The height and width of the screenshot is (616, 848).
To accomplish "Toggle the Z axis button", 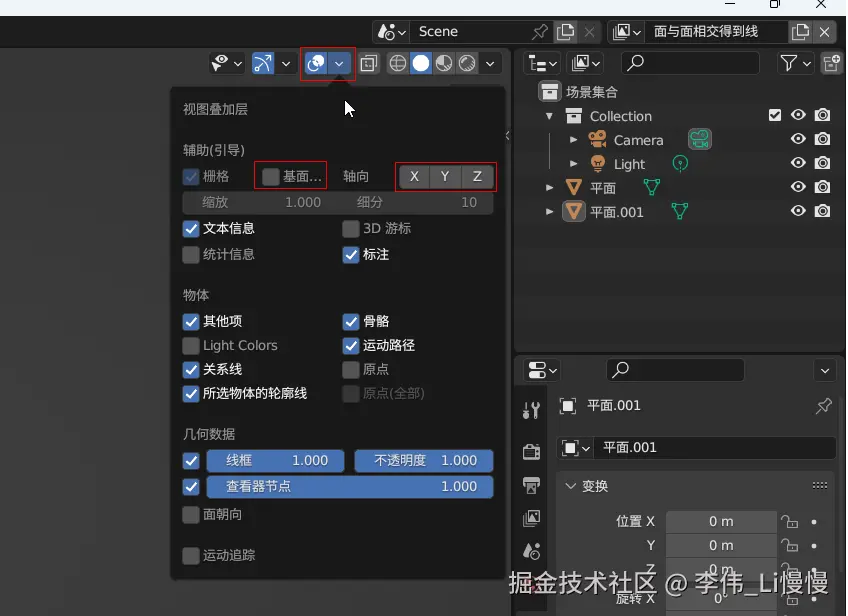I will tap(477, 176).
